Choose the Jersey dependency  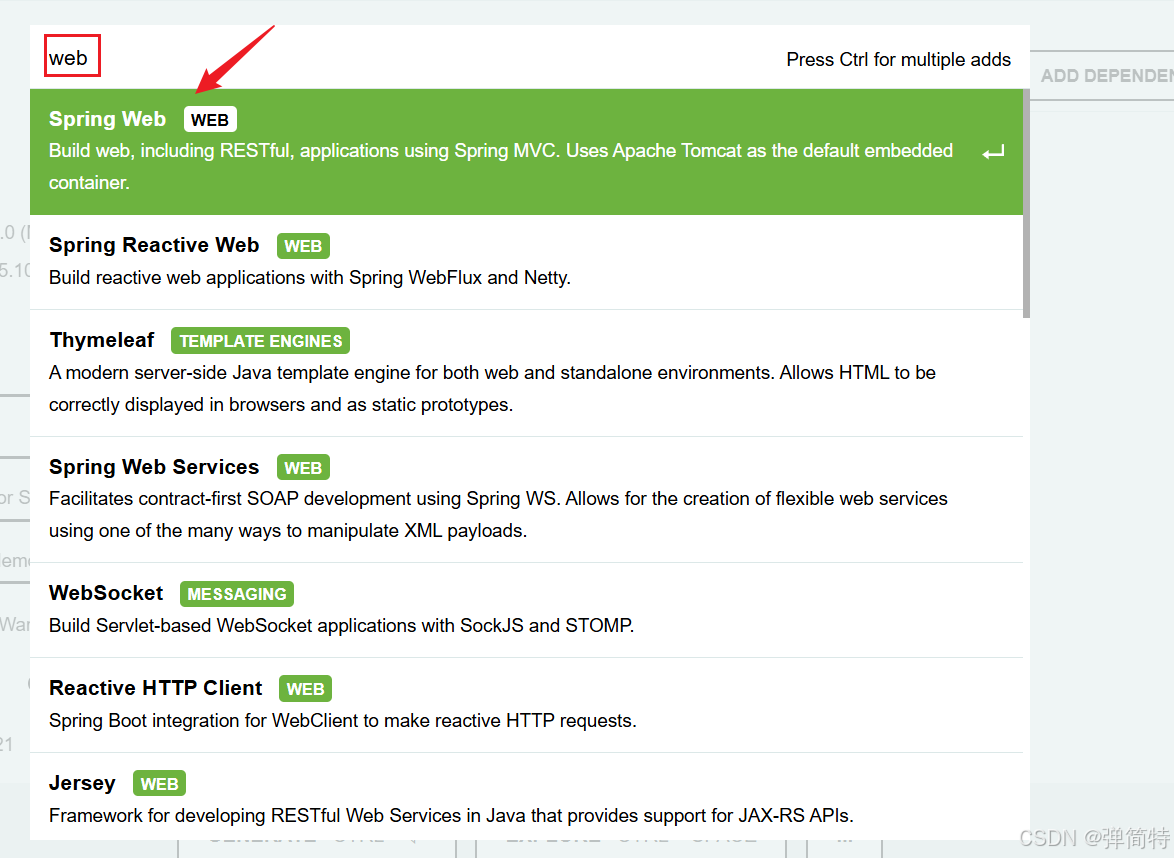pos(526,797)
